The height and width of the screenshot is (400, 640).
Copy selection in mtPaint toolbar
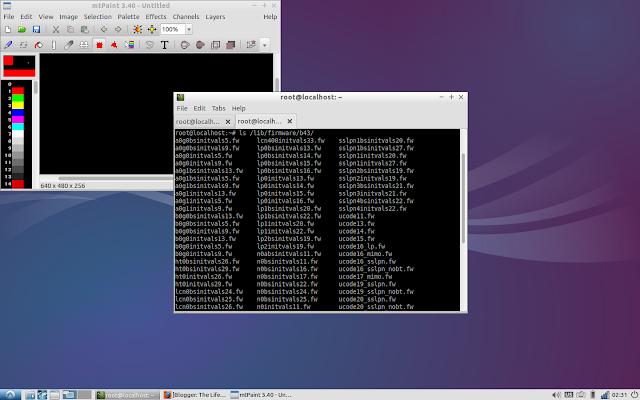click(70, 29)
